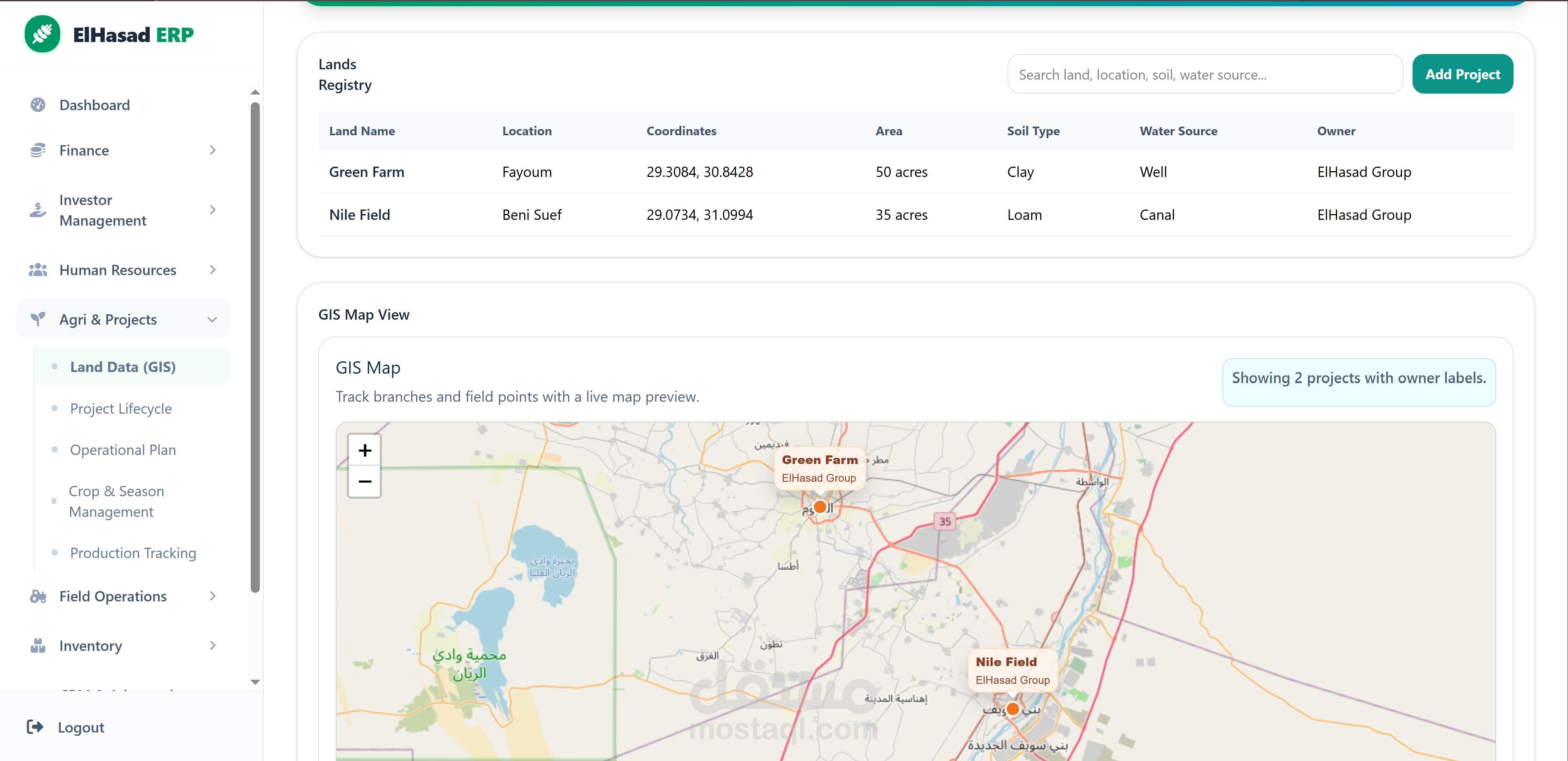Viewport: 1568px width, 761px height.
Task: Click the Investor Management hand-dollar icon
Action: [x=38, y=210]
